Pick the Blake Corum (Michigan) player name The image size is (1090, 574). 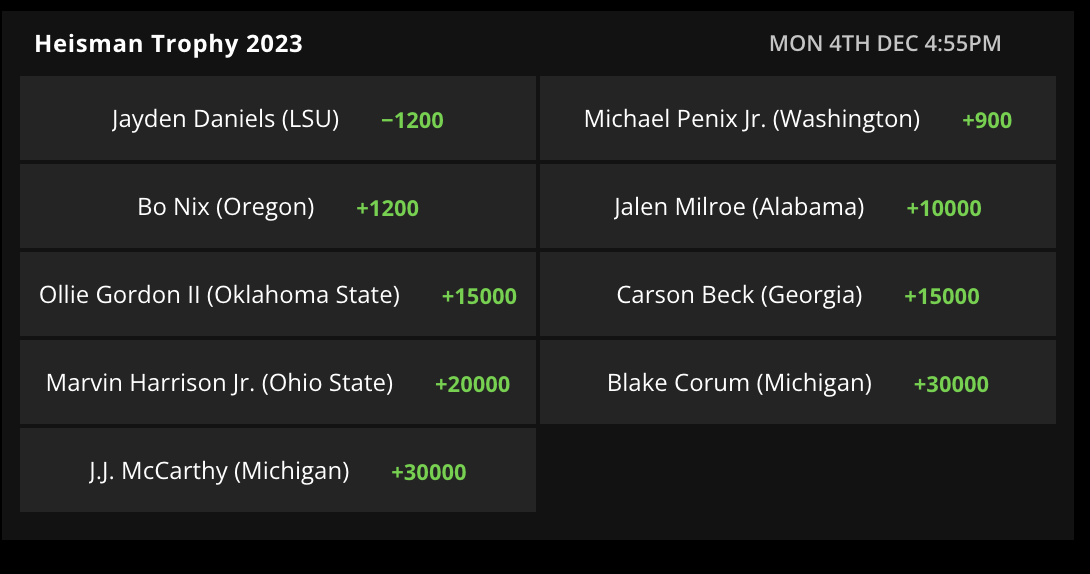739,384
